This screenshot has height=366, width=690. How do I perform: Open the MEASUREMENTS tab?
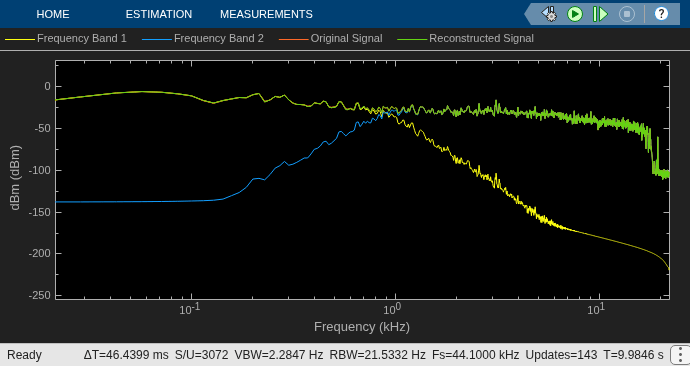[266, 14]
